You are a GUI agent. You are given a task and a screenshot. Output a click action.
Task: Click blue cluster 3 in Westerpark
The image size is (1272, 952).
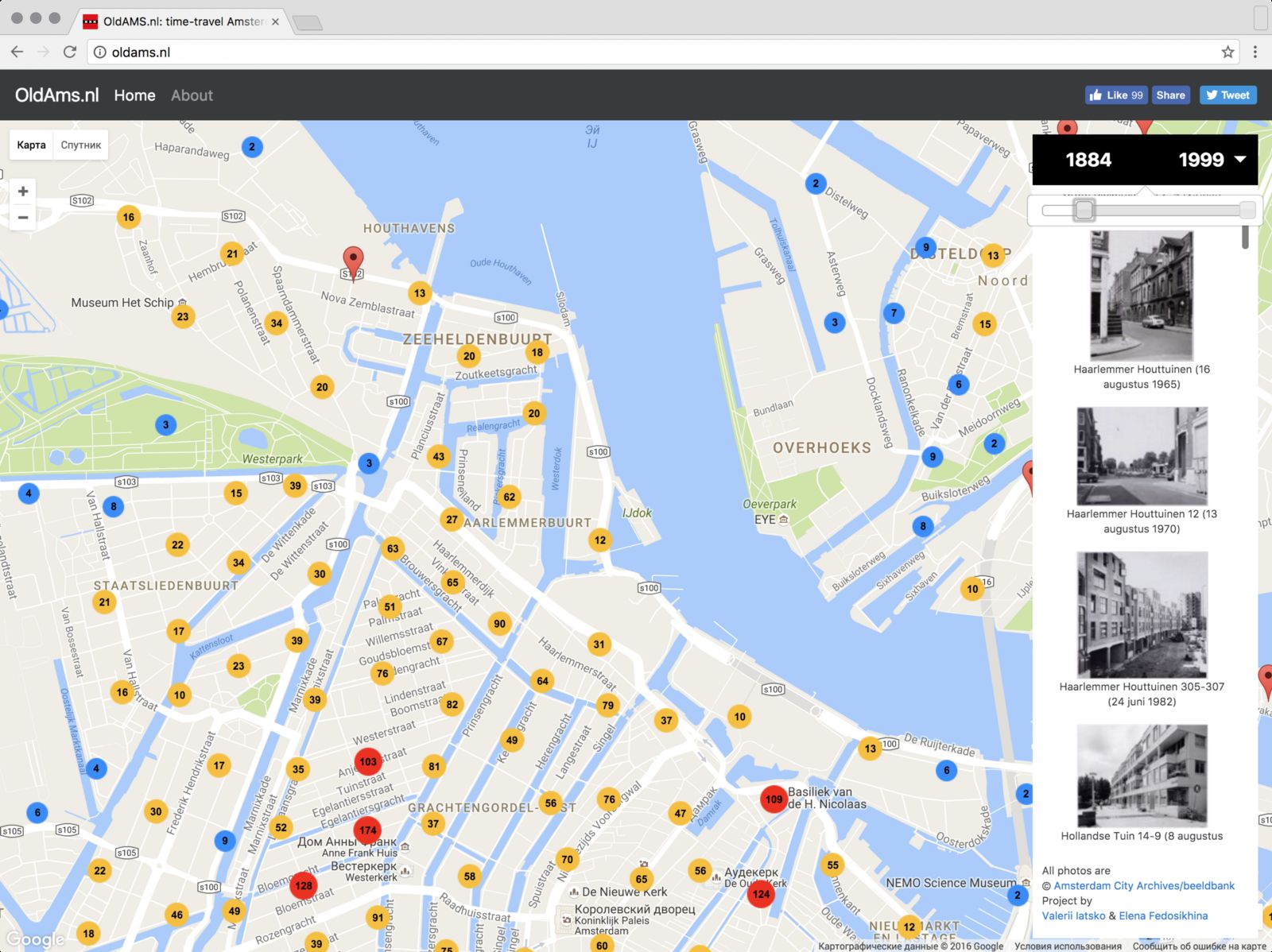coord(165,424)
